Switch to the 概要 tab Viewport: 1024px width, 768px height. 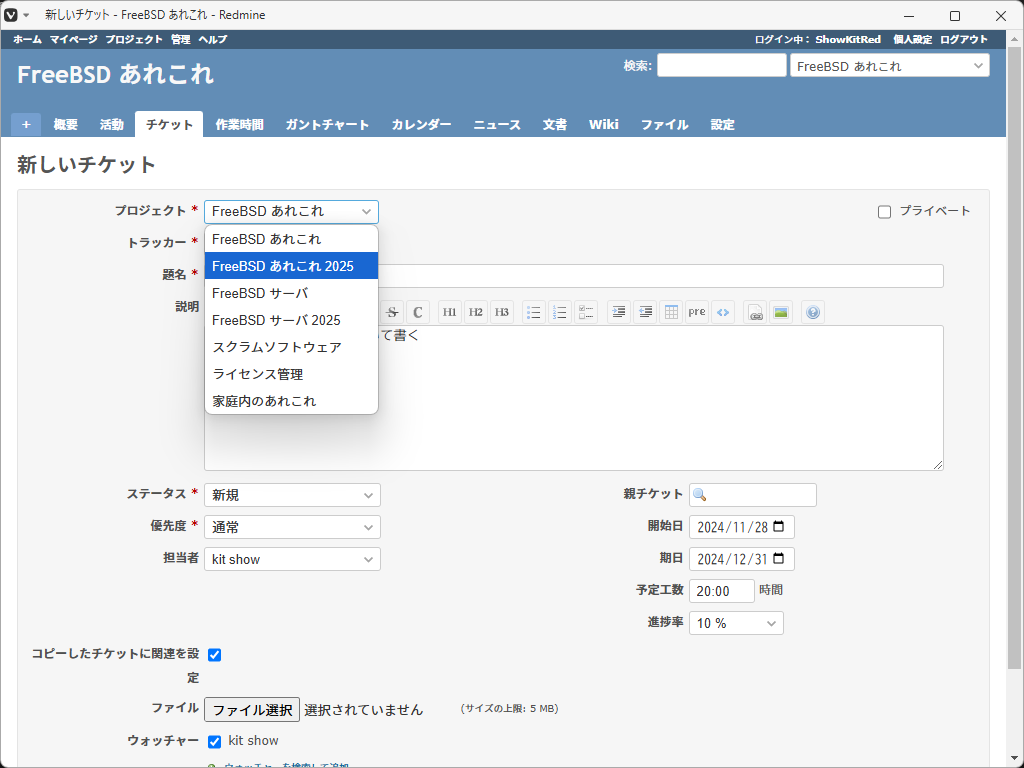[x=65, y=124]
